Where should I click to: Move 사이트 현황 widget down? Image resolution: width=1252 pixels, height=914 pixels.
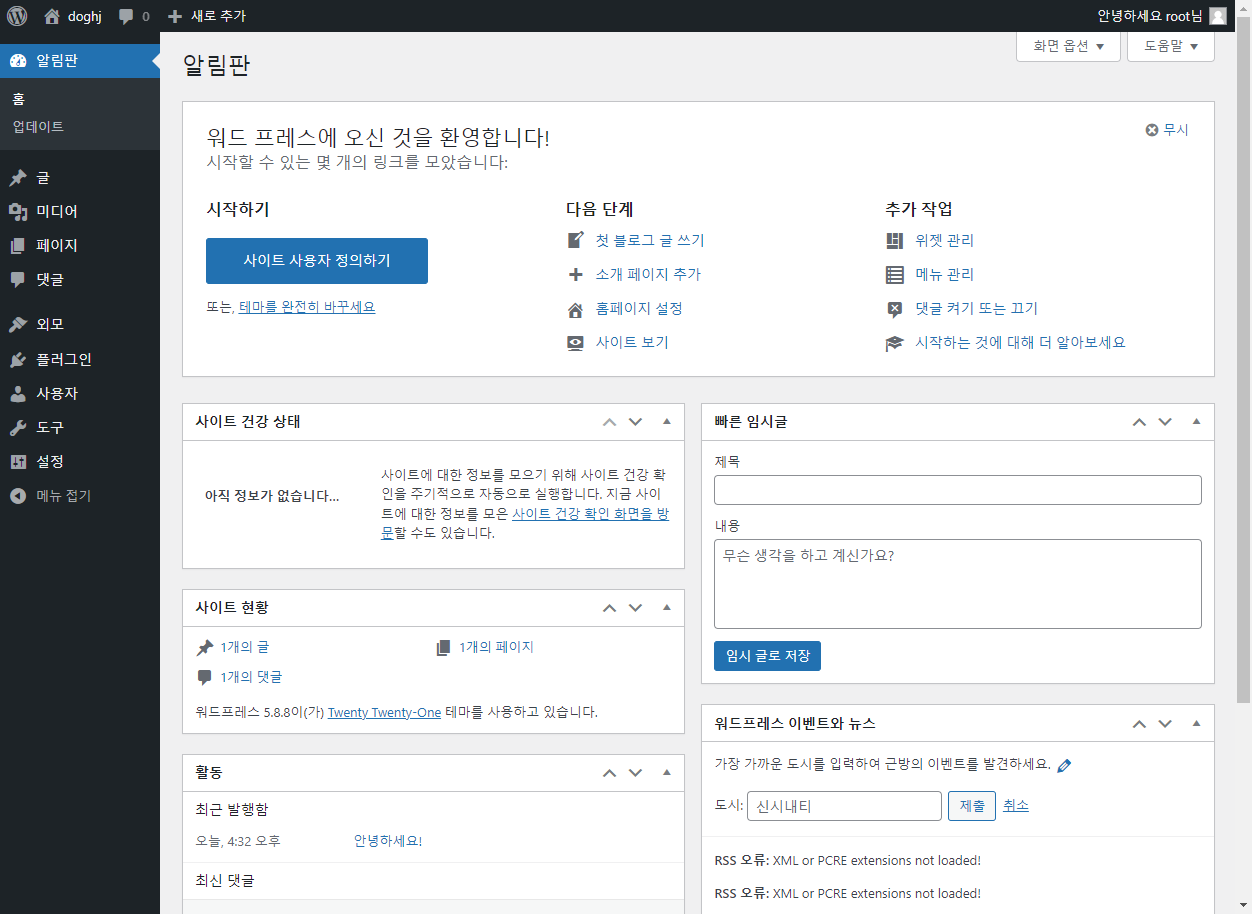(x=635, y=607)
